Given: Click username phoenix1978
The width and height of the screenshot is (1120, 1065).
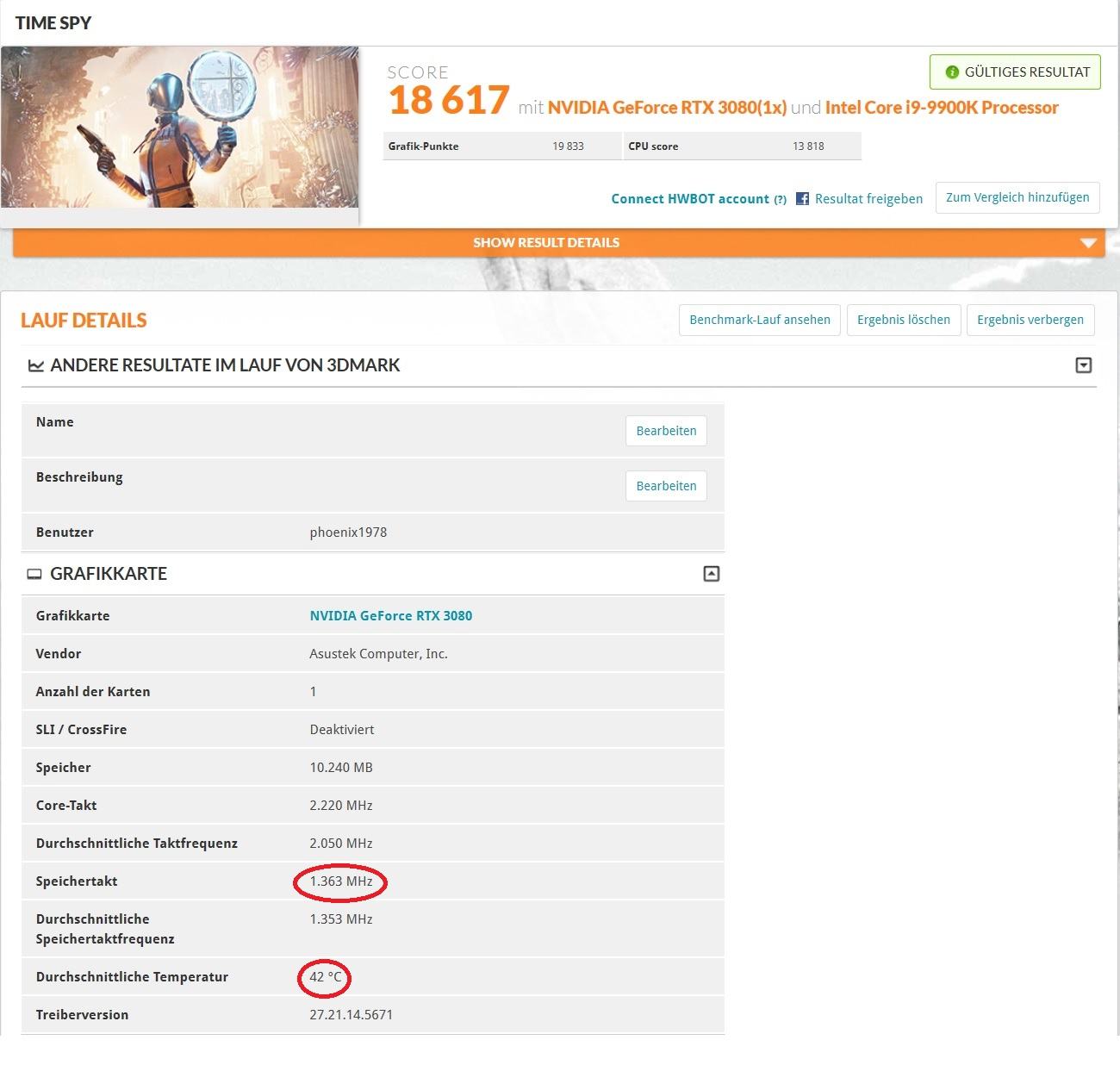Looking at the screenshot, I should [348, 532].
